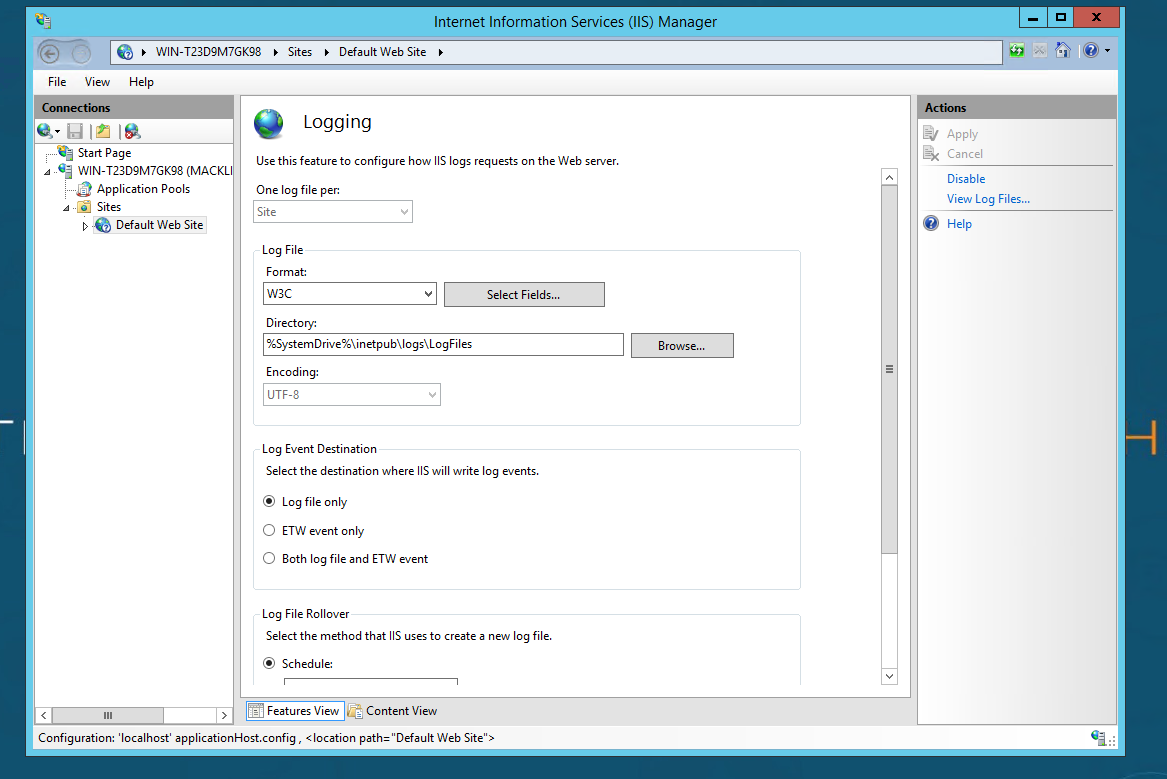Open the File menu
This screenshot has height=779, width=1167.
click(x=57, y=82)
